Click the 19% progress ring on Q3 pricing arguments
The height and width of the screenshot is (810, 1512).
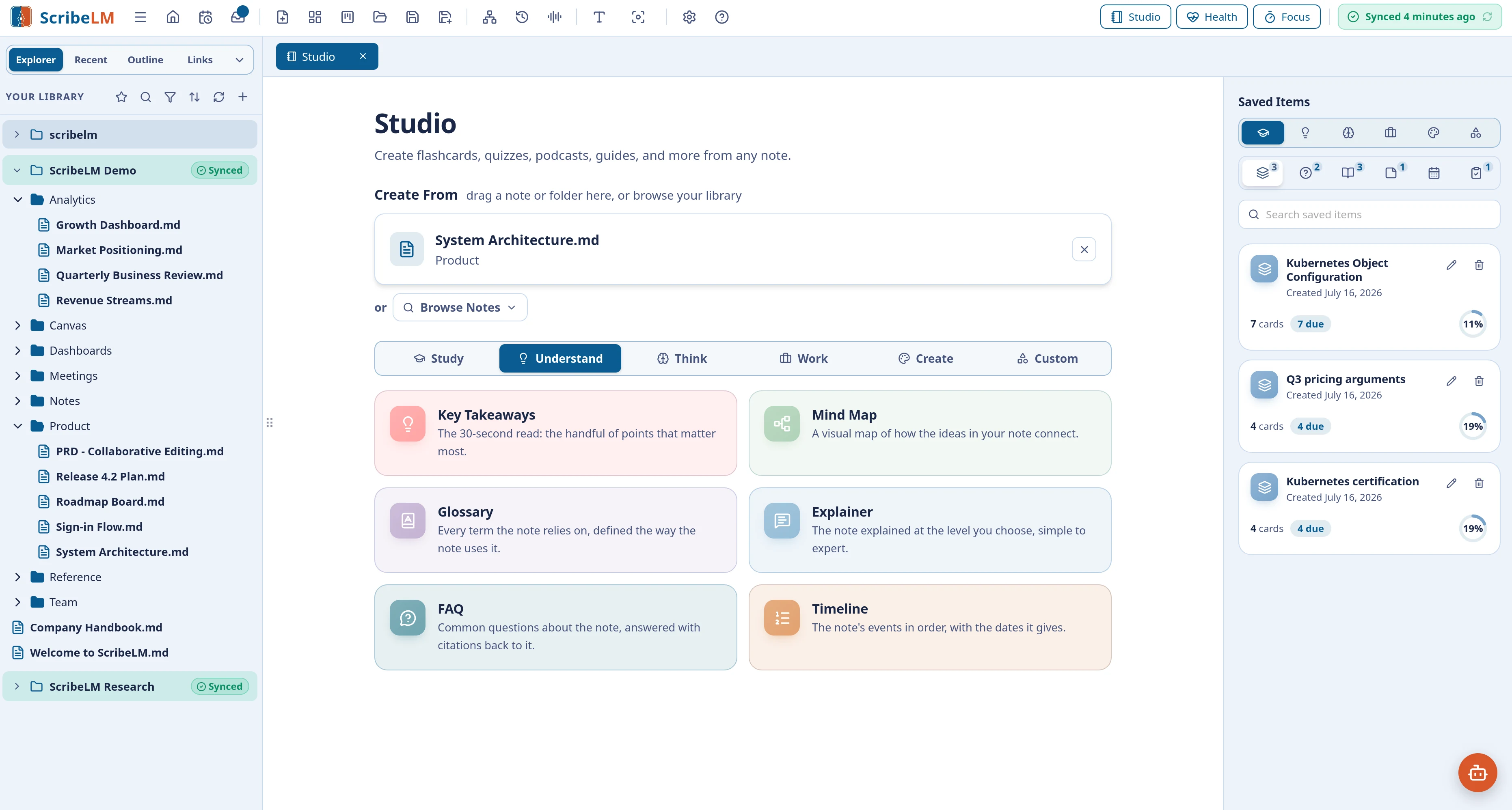click(1472, 427)
